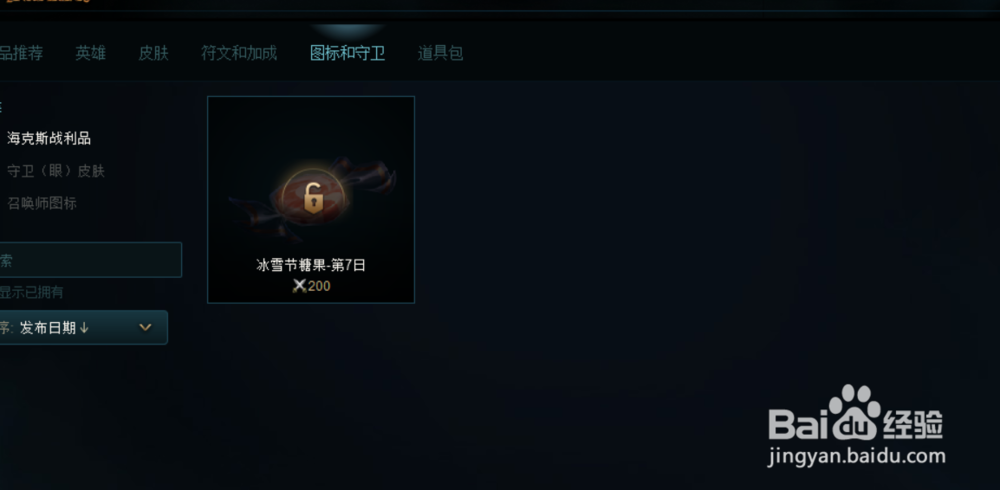Open the 发布日期 sort order menu
Viewport: 1000px width, 490px height.
point(84,327)
